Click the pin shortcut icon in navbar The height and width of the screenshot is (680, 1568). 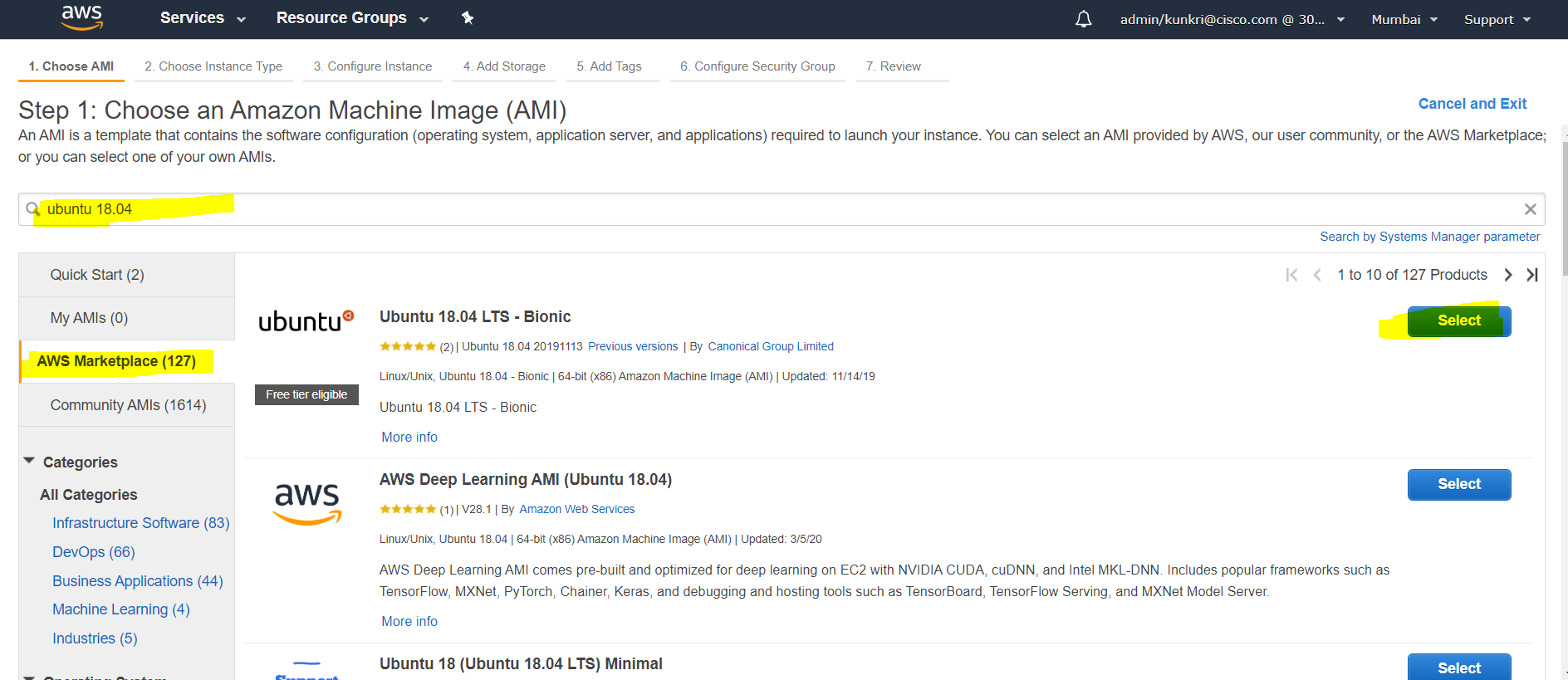(x=468, y=18)
